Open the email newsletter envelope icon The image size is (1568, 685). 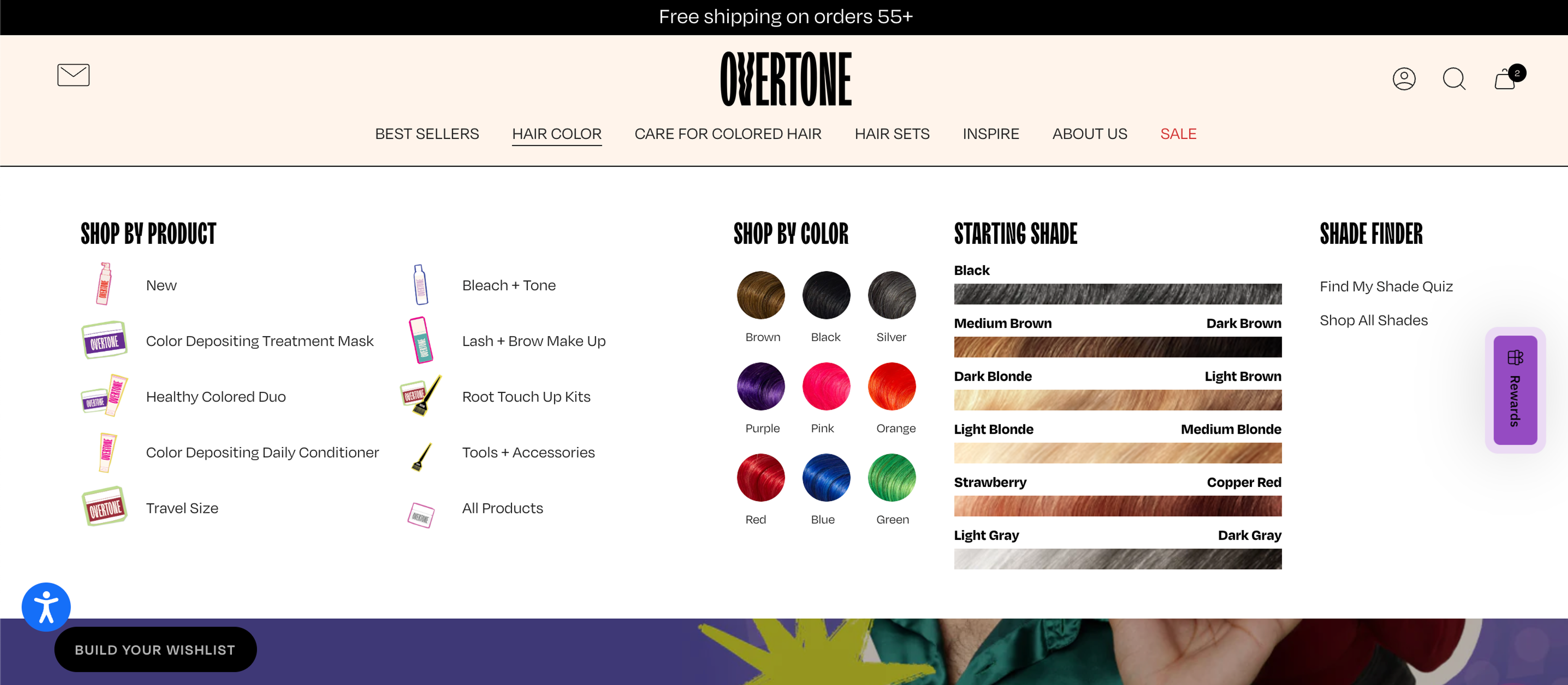pyautogui.click(x=73, y=75)
